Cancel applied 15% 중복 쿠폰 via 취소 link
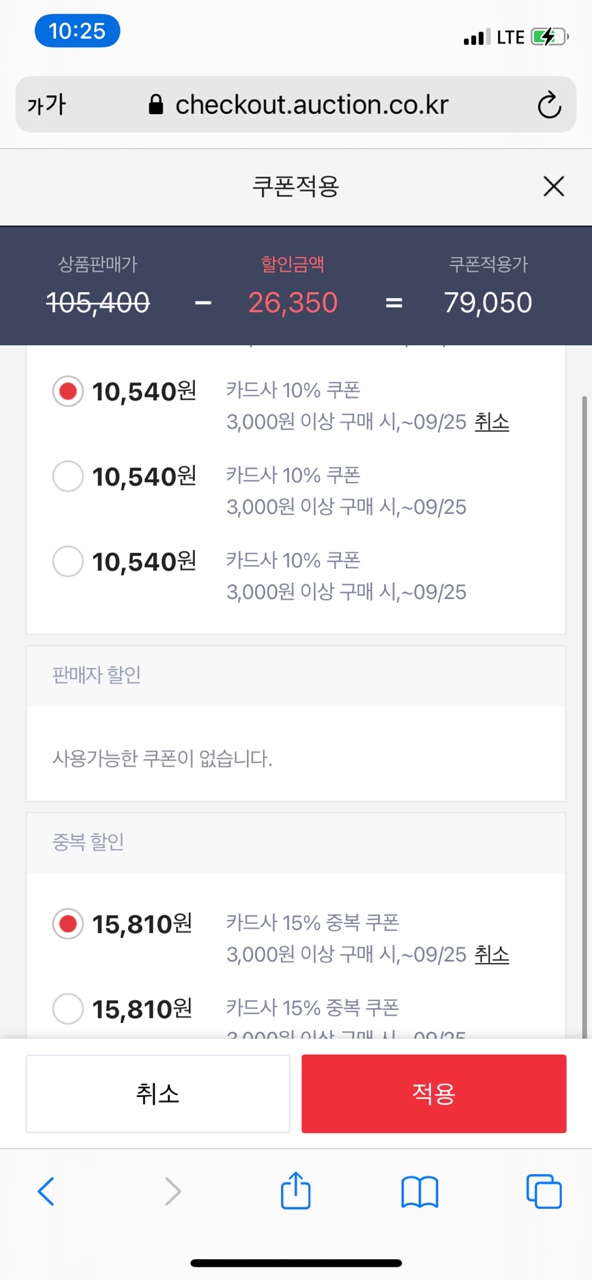Screen dimensions: 592x1280 pyautogui.click(x=492, y=955)
